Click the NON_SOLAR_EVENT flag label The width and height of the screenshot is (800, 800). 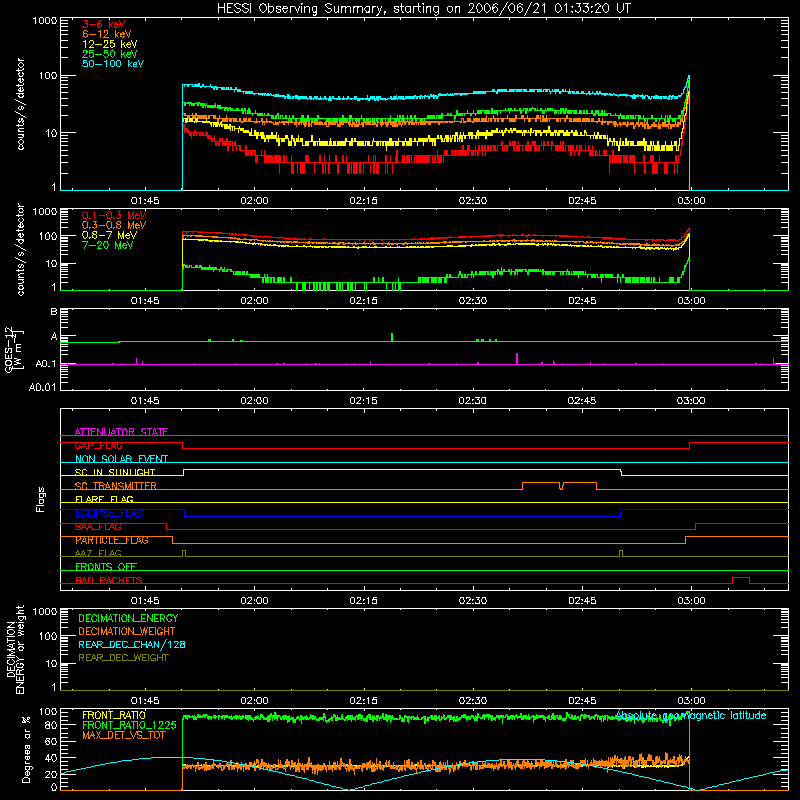[121, 459]
